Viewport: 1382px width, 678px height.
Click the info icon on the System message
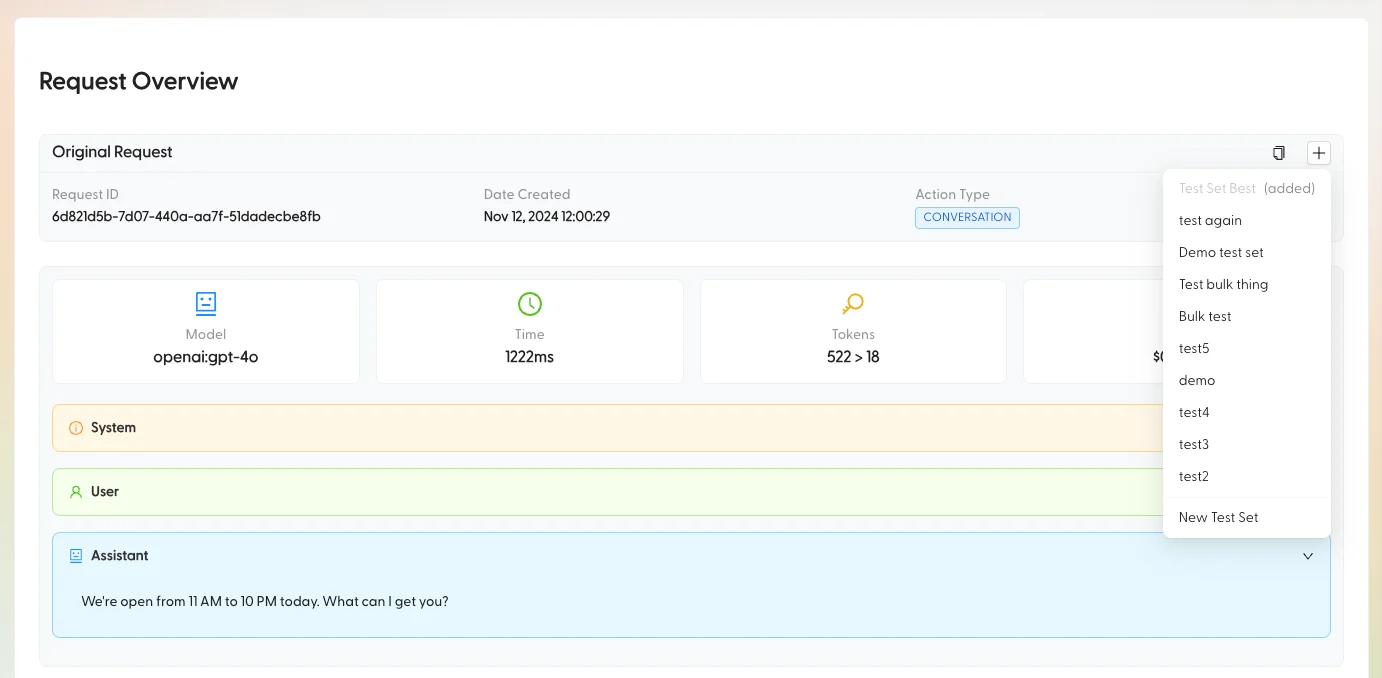coord(75,427)
